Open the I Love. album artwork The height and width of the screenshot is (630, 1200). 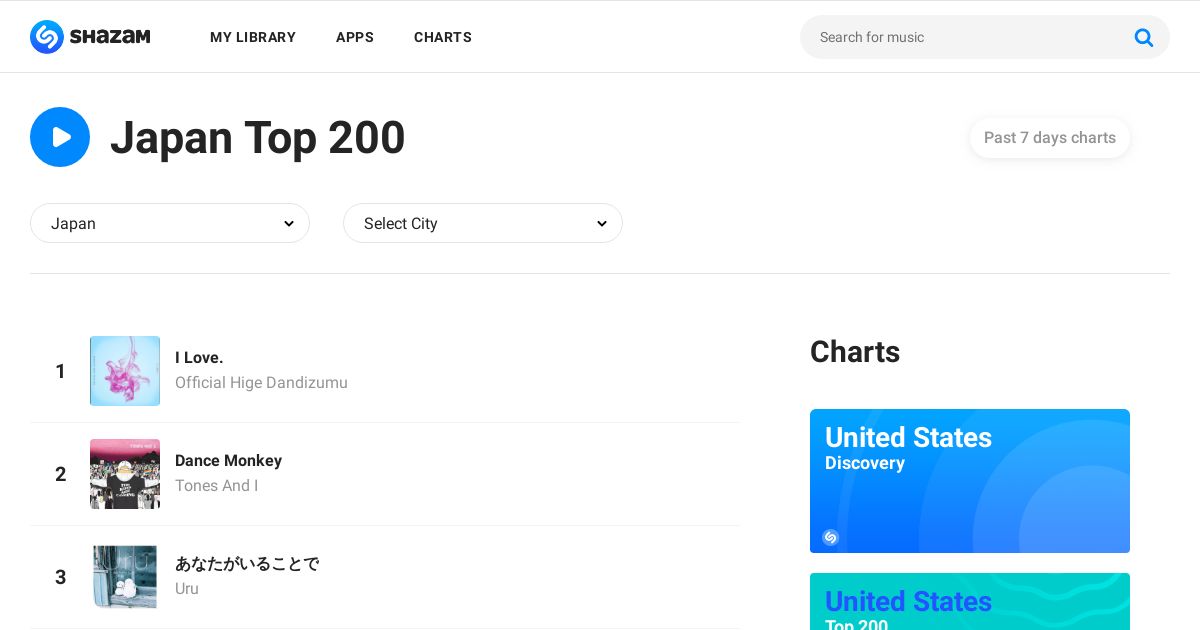pos(125,371)
